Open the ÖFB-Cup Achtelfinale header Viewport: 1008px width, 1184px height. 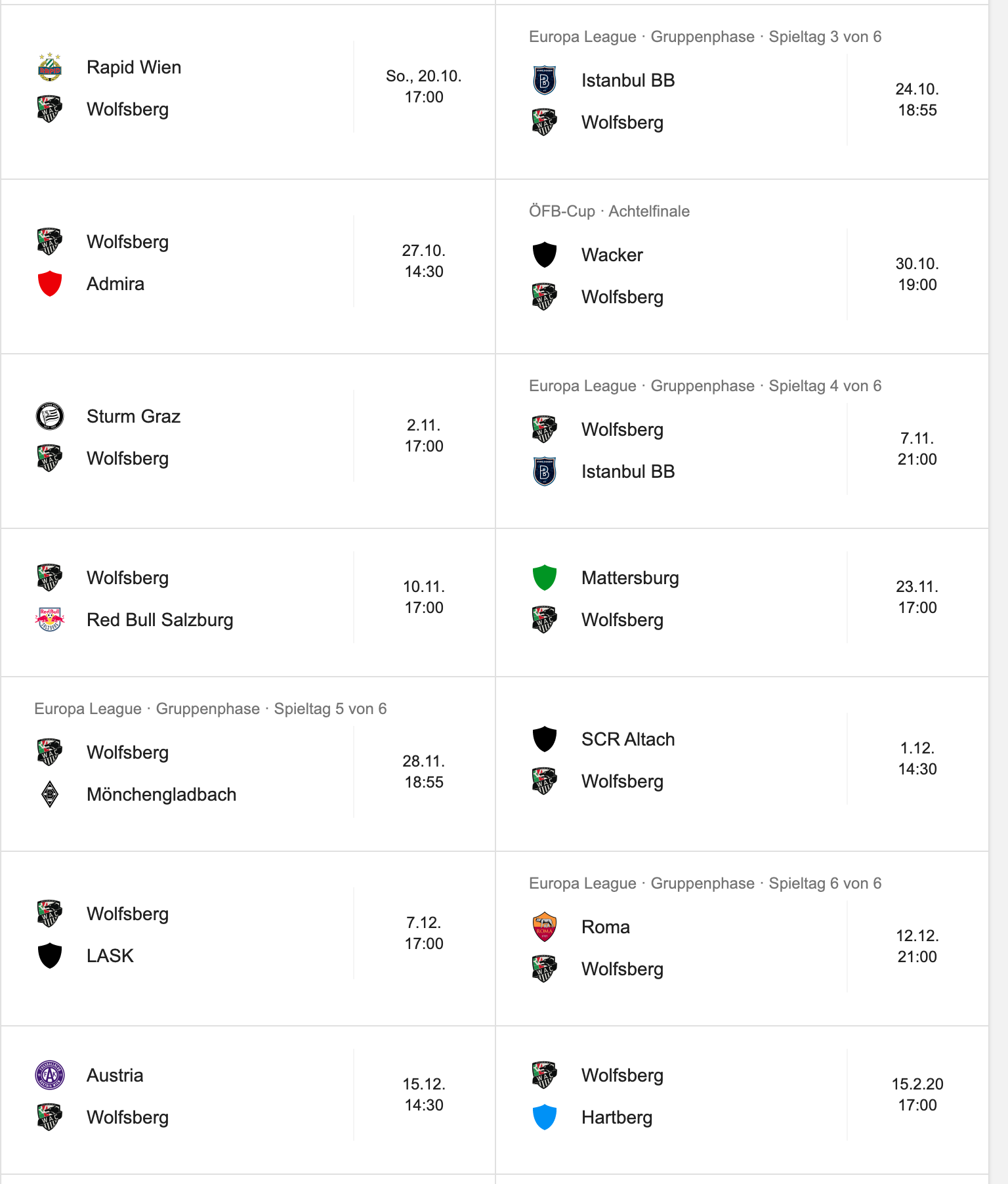pyautogui.click(x=609, y=211)
